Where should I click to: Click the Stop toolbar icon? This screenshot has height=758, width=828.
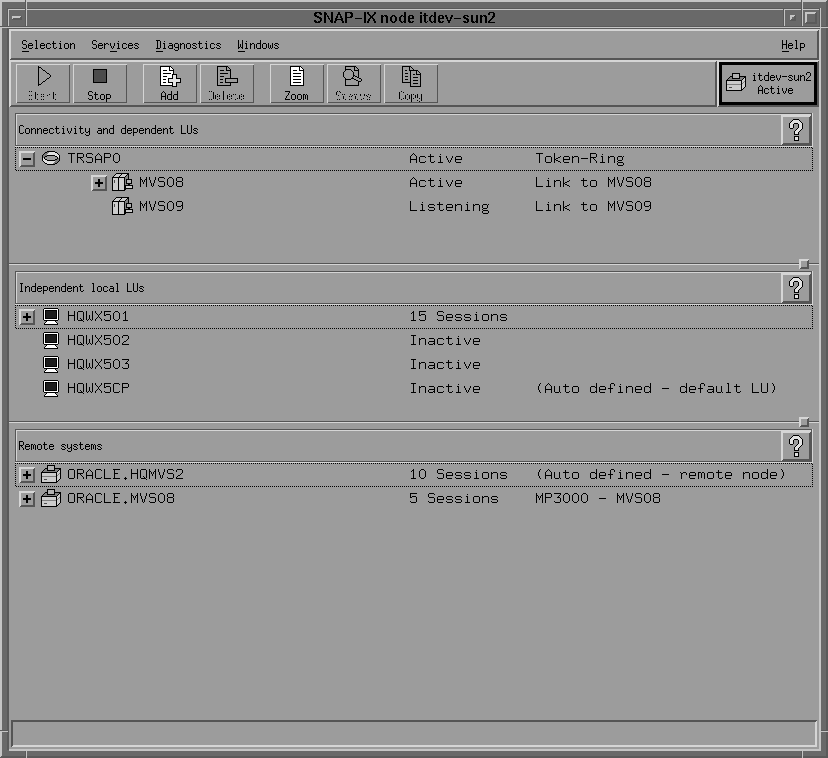pyautogui.click(x=99, y=82)
